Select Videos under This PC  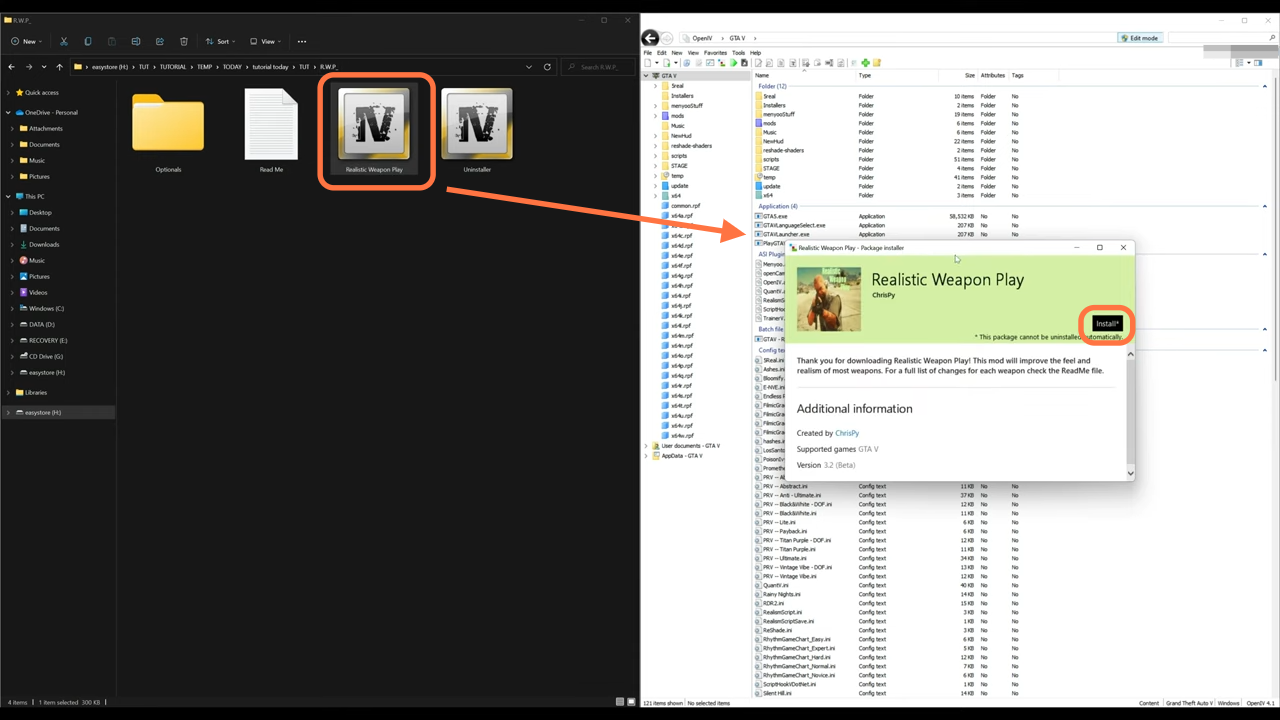pos(38,292)
